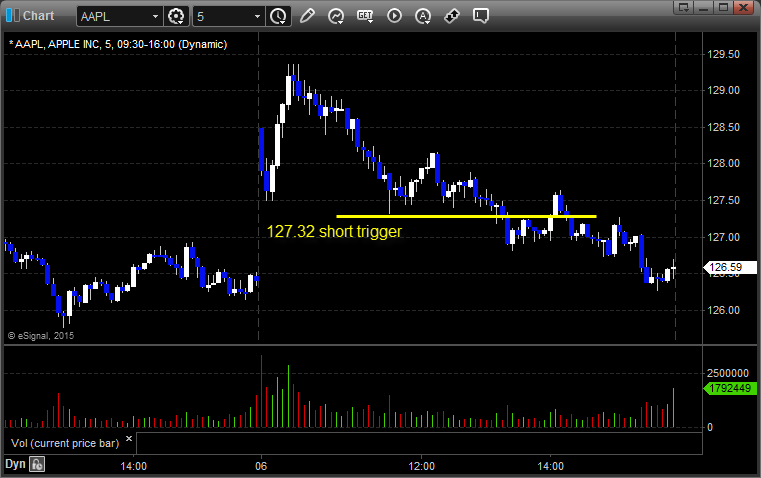This screenshot has height=478, width=761.
Task: Click the green 1792449 volume marker
Action: point(730,388)
